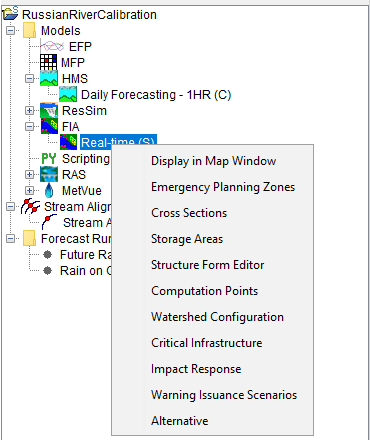370x440 pixels.
Task: Collapse the Models folder
Action: [11, 31]
